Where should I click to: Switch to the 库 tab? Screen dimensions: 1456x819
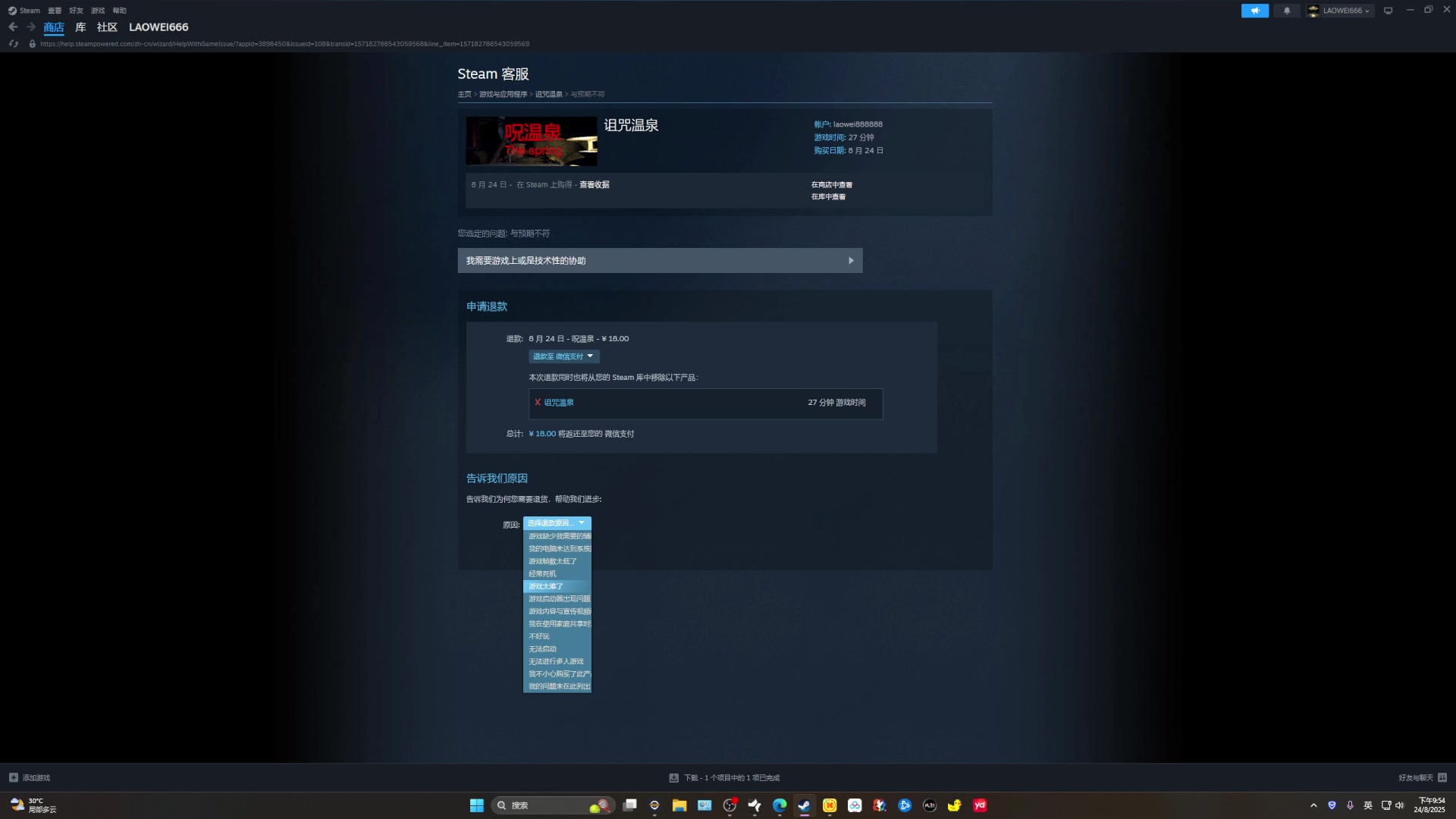tap(80, 27)
